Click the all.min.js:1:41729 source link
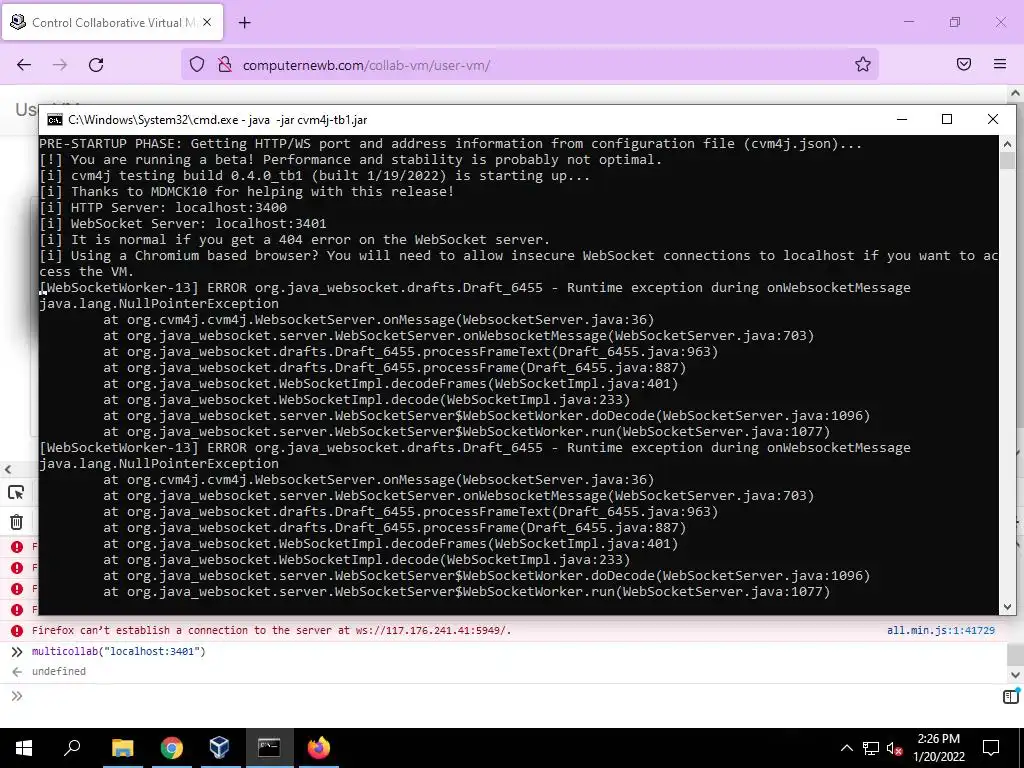The image size is (1024, 768). pos(940,630)
